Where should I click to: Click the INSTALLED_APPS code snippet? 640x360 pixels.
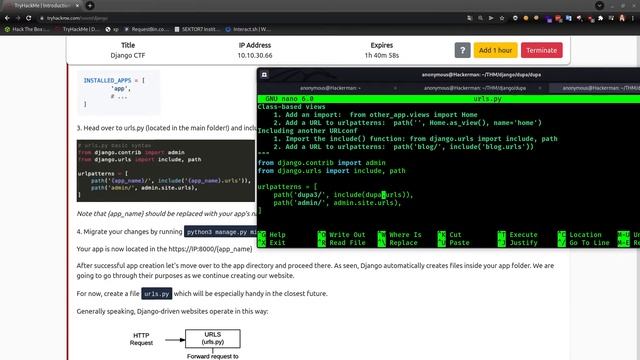[x=119, y=92]
